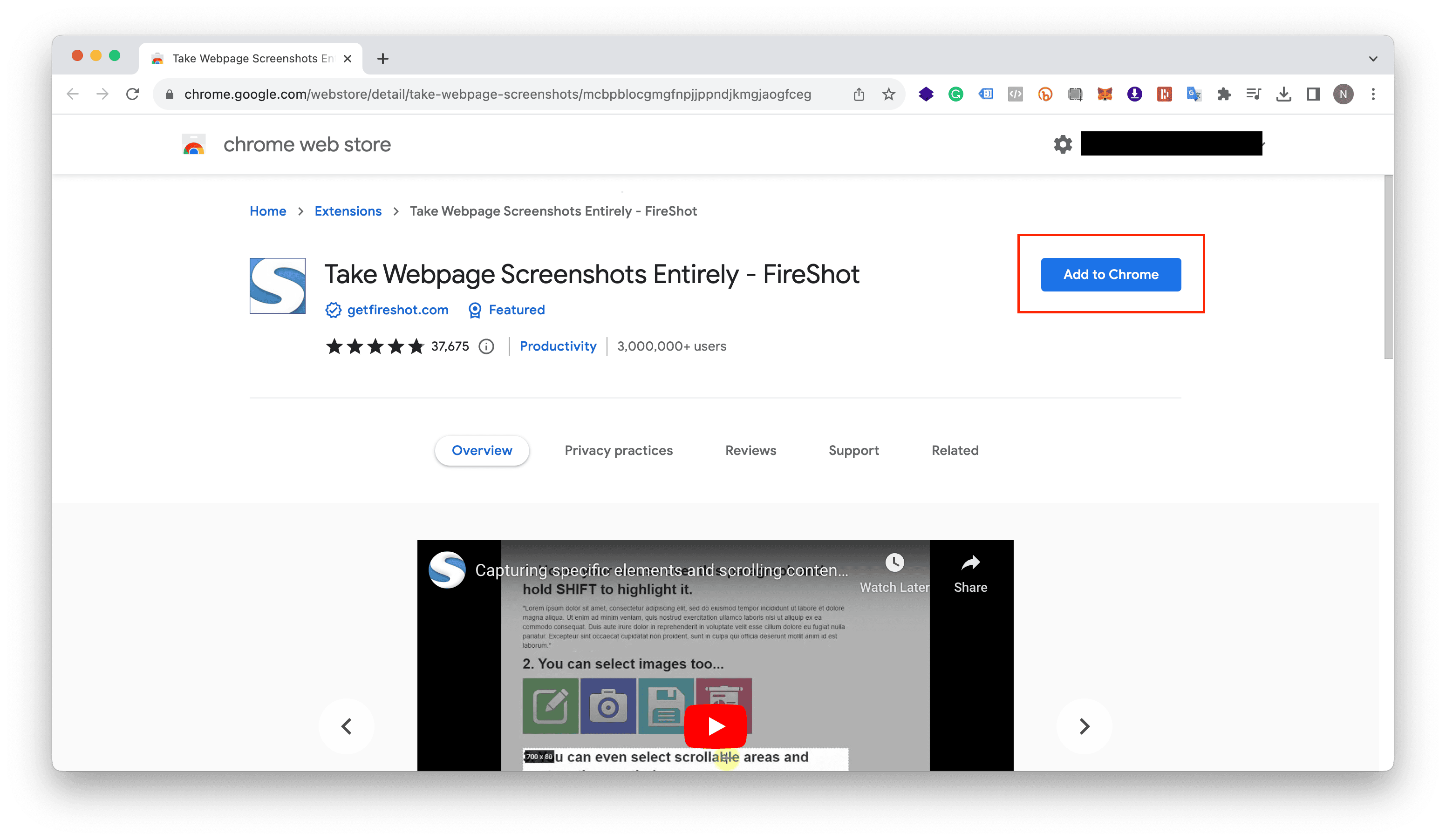Image resolution: width=1446 pixels, height=840 pixels.
Task: Open the purple download-arrow extension icon
Action: 1134,94
